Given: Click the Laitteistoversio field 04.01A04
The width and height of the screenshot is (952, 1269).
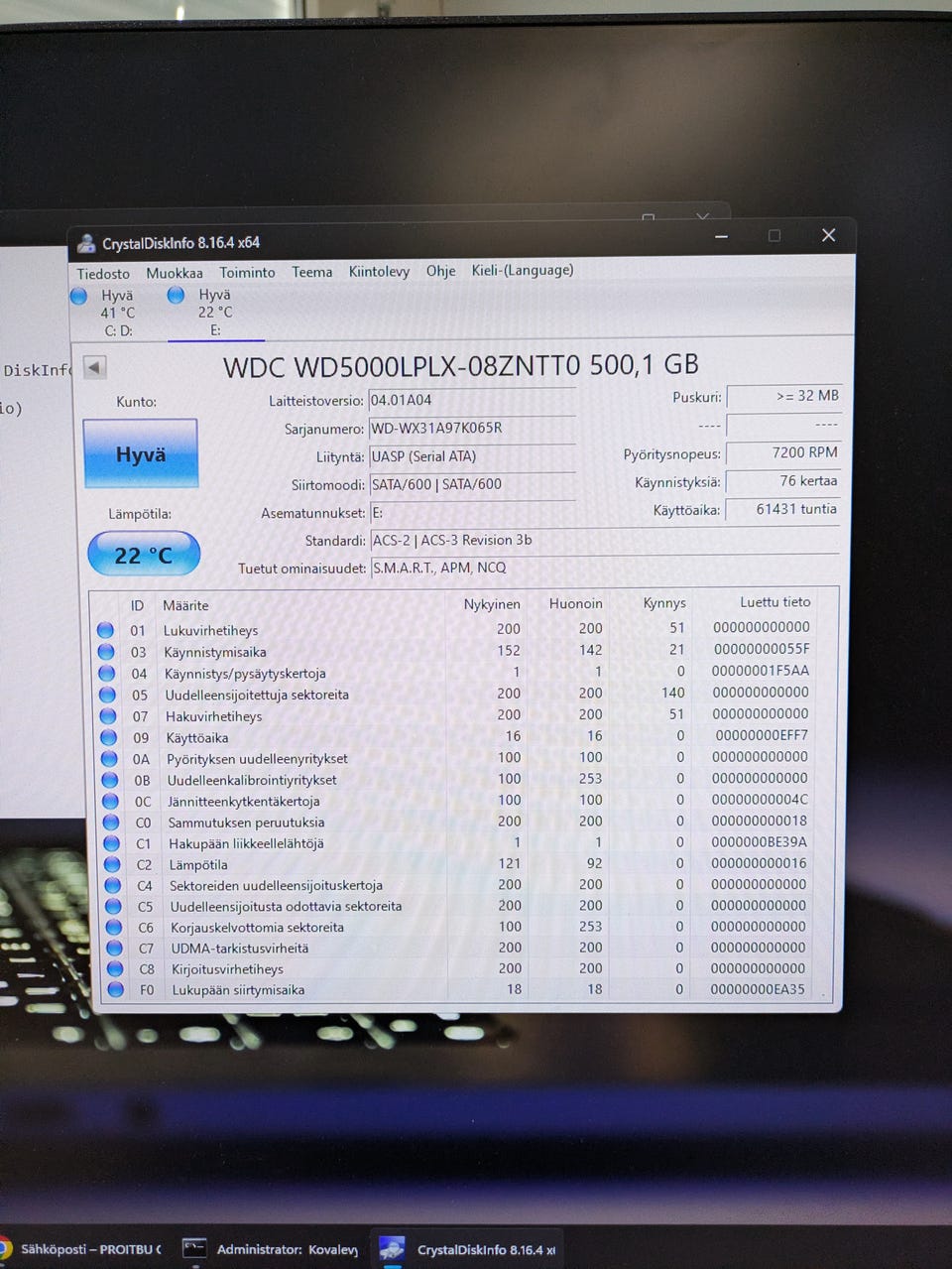Looking at the screenshot, I should [x=471, y=401].
